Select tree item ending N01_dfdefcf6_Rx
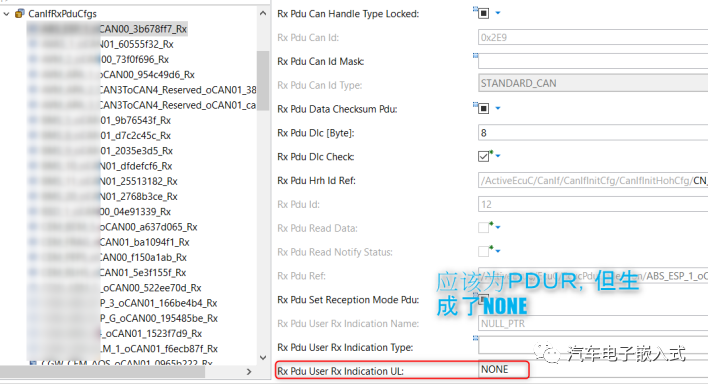The image size is (708, 384). point(100,166)
